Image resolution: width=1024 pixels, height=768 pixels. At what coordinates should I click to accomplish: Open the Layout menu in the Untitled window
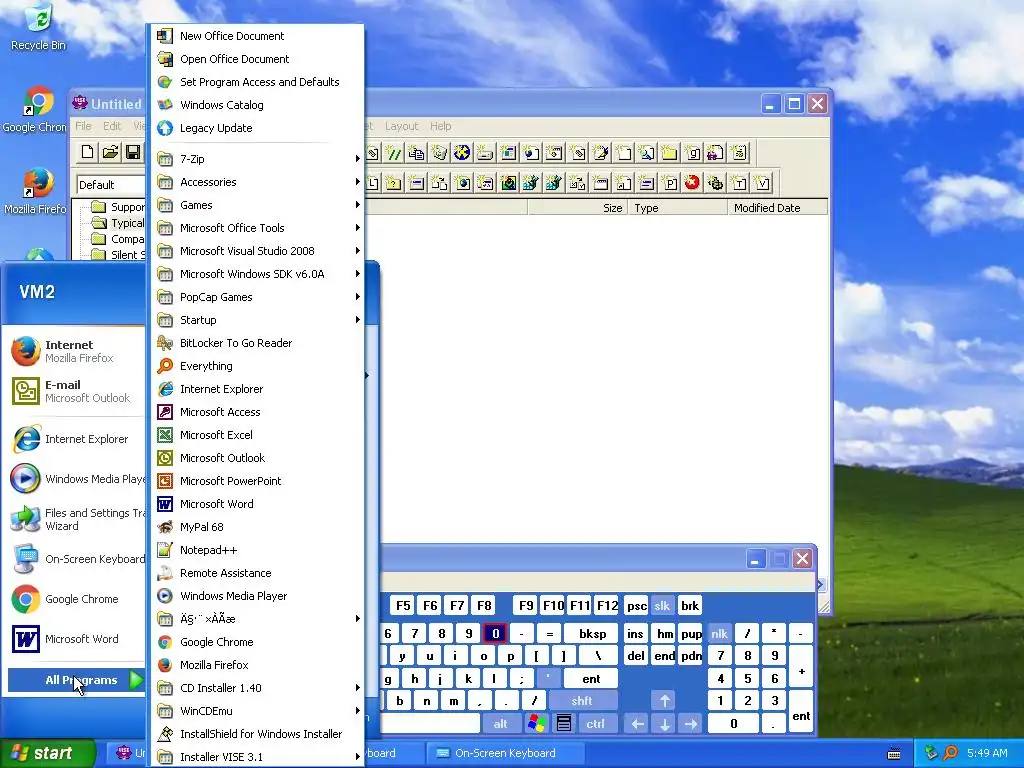(x=401, y=126)
